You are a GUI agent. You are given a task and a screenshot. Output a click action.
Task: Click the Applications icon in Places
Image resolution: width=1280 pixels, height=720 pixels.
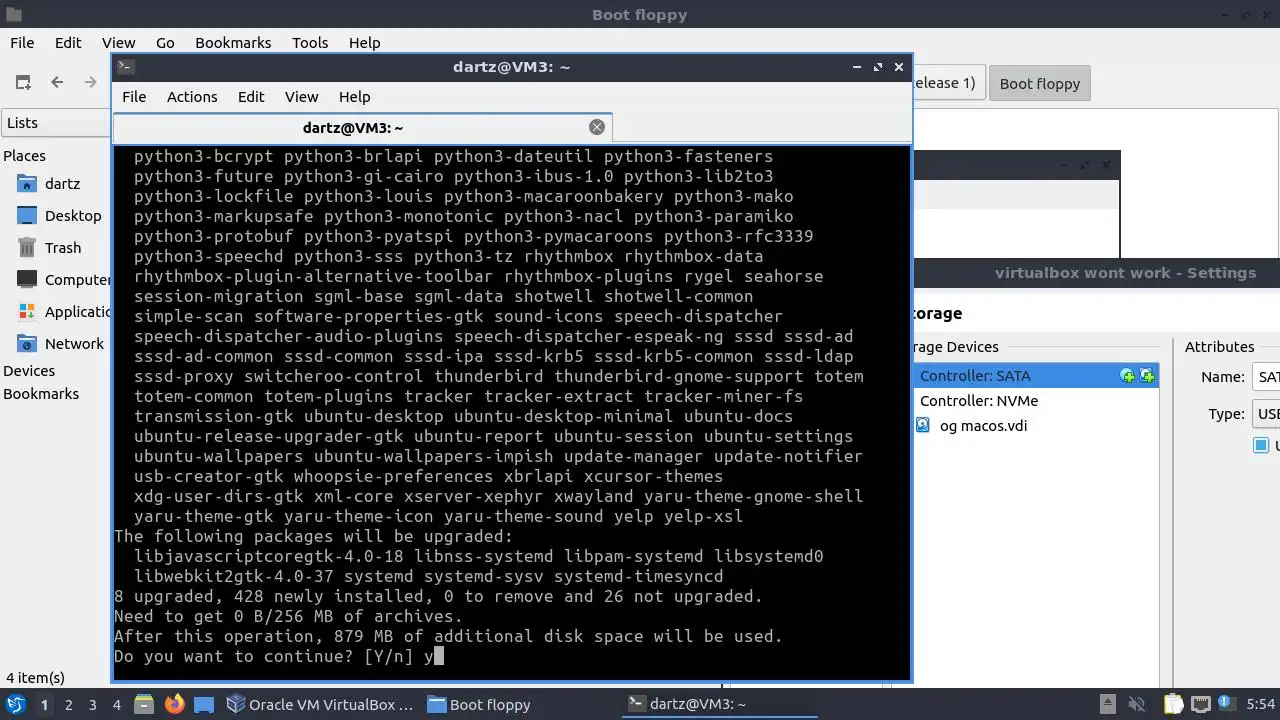click(x=27, y=312)
